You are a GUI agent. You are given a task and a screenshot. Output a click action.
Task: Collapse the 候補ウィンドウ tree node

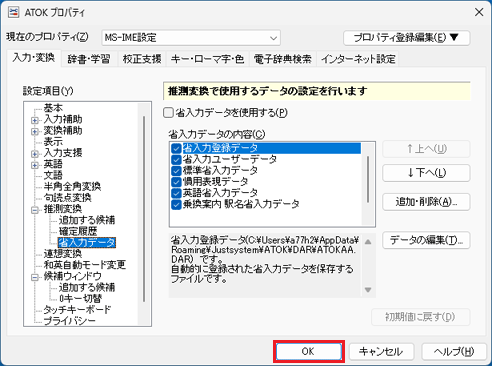(35, 277)
